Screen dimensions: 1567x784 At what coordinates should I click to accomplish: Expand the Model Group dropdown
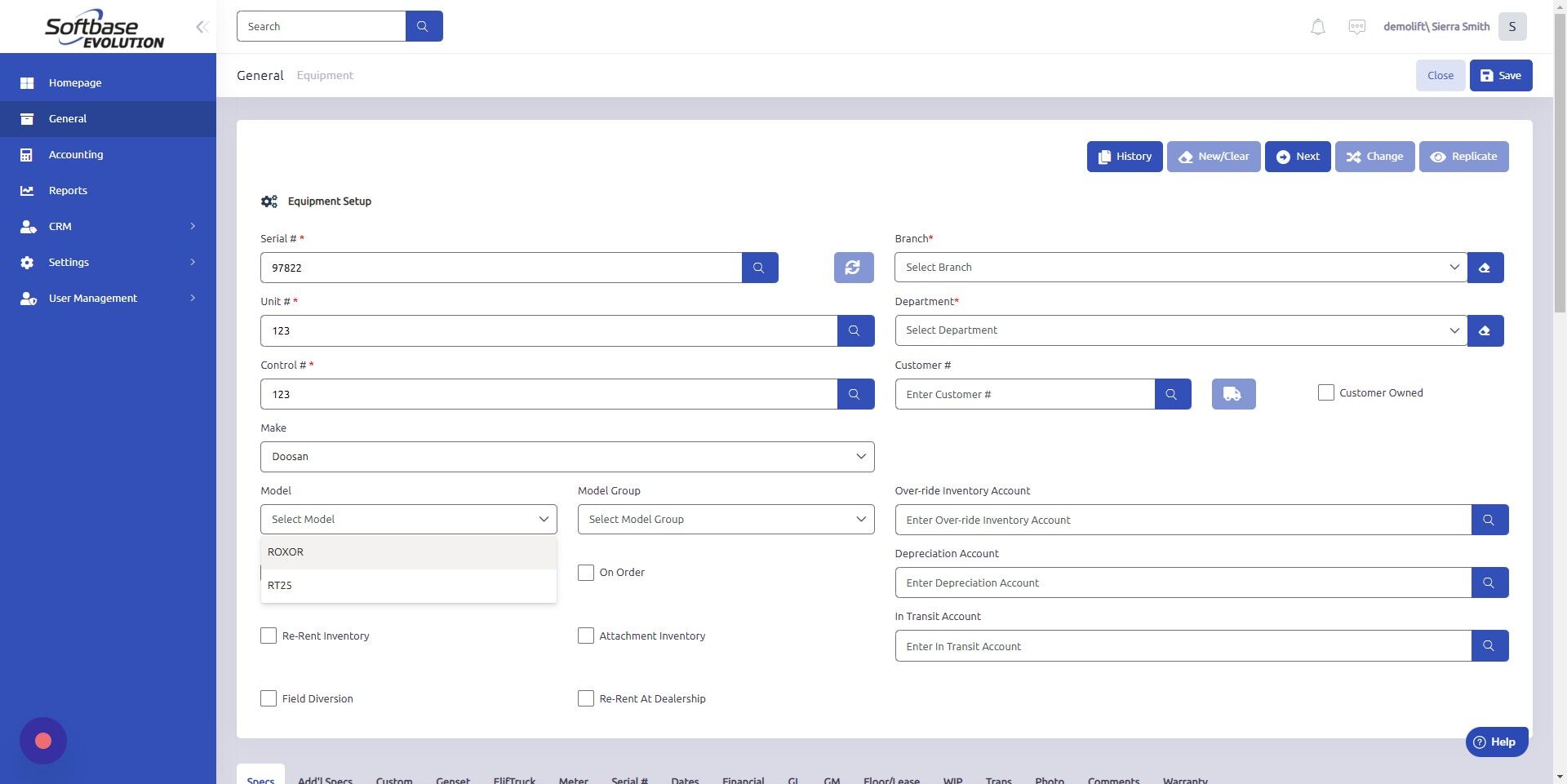[725, 519]
